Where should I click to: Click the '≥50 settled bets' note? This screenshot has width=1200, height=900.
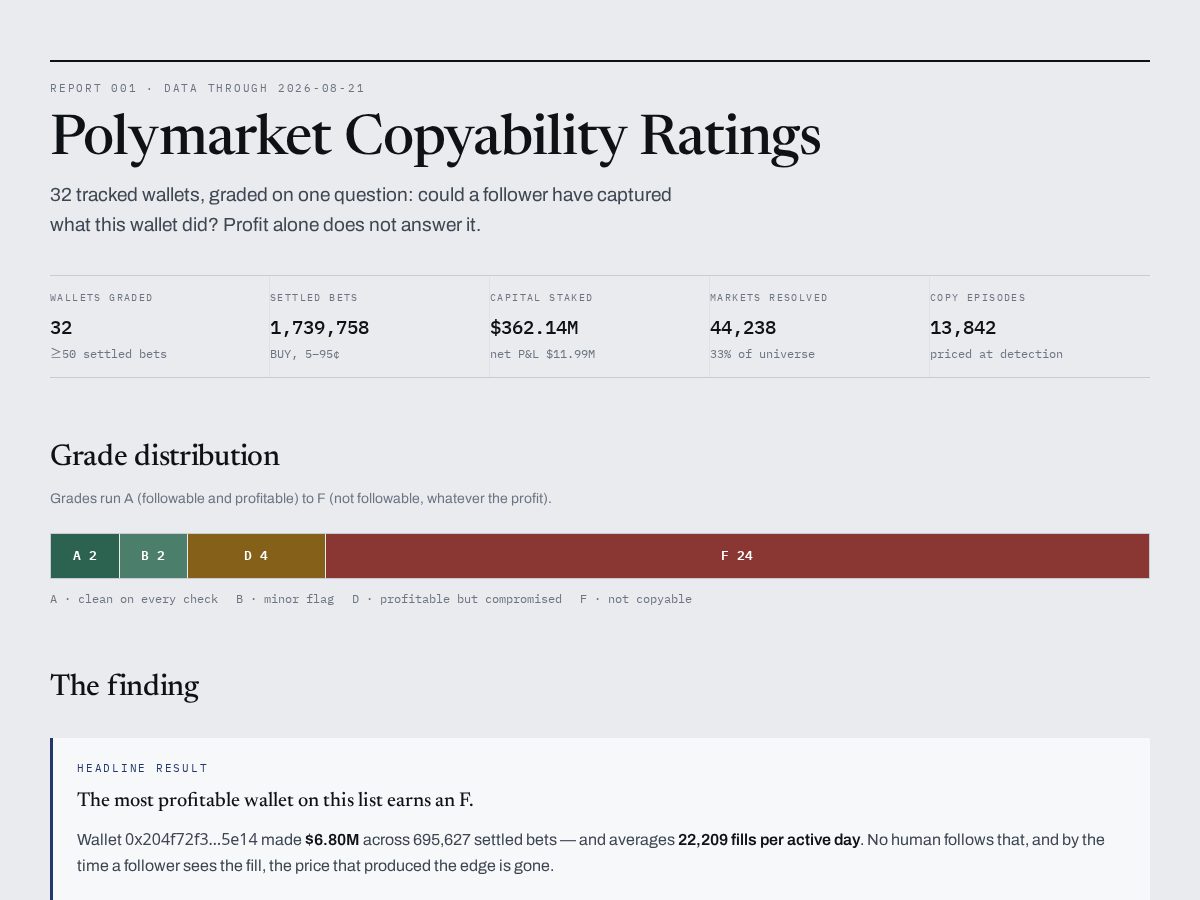108,354
